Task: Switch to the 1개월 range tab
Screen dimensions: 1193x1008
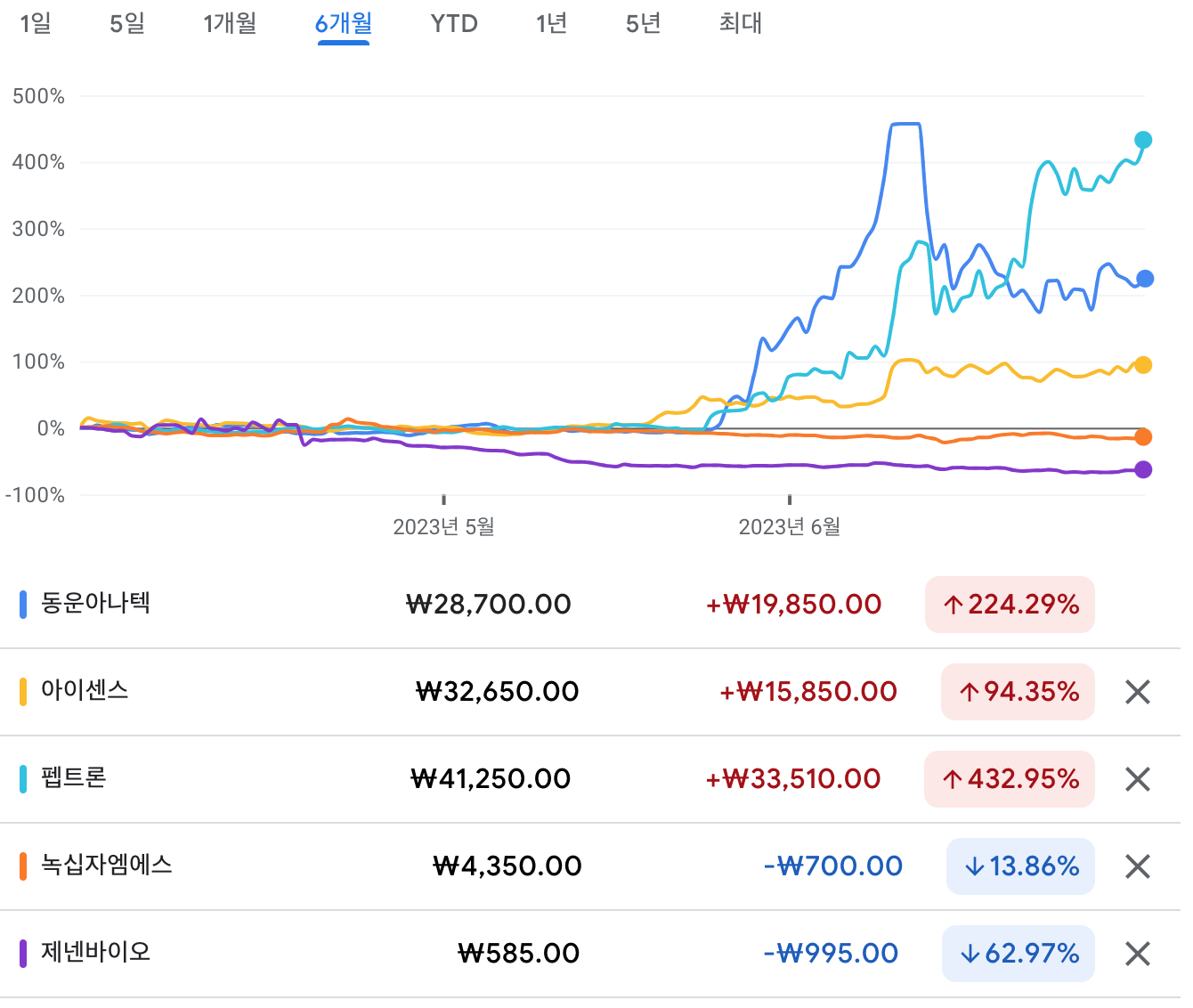Action: tap(230, 24)
